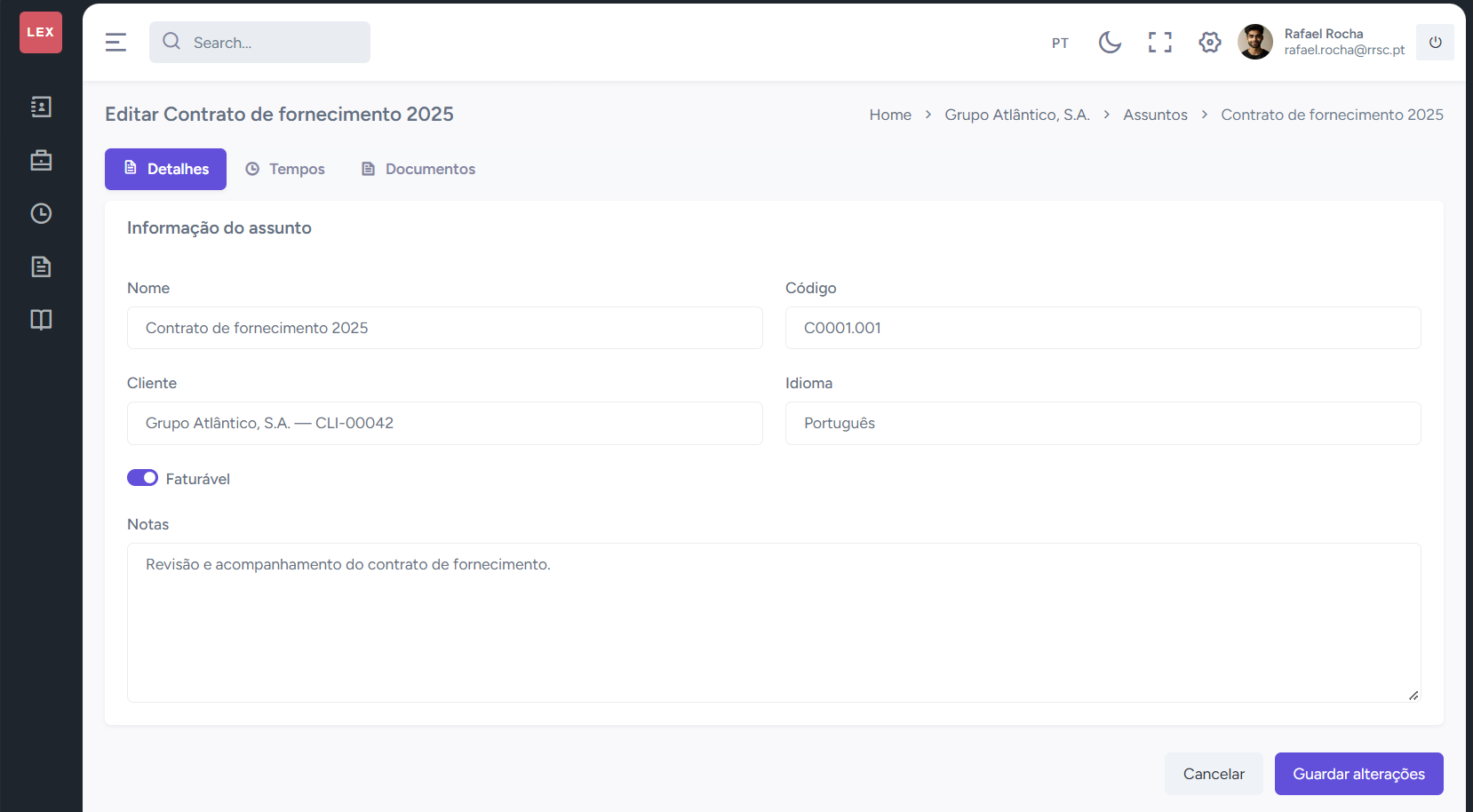
Task: Click the Informação do assunto heading
Action: (219, 228)
